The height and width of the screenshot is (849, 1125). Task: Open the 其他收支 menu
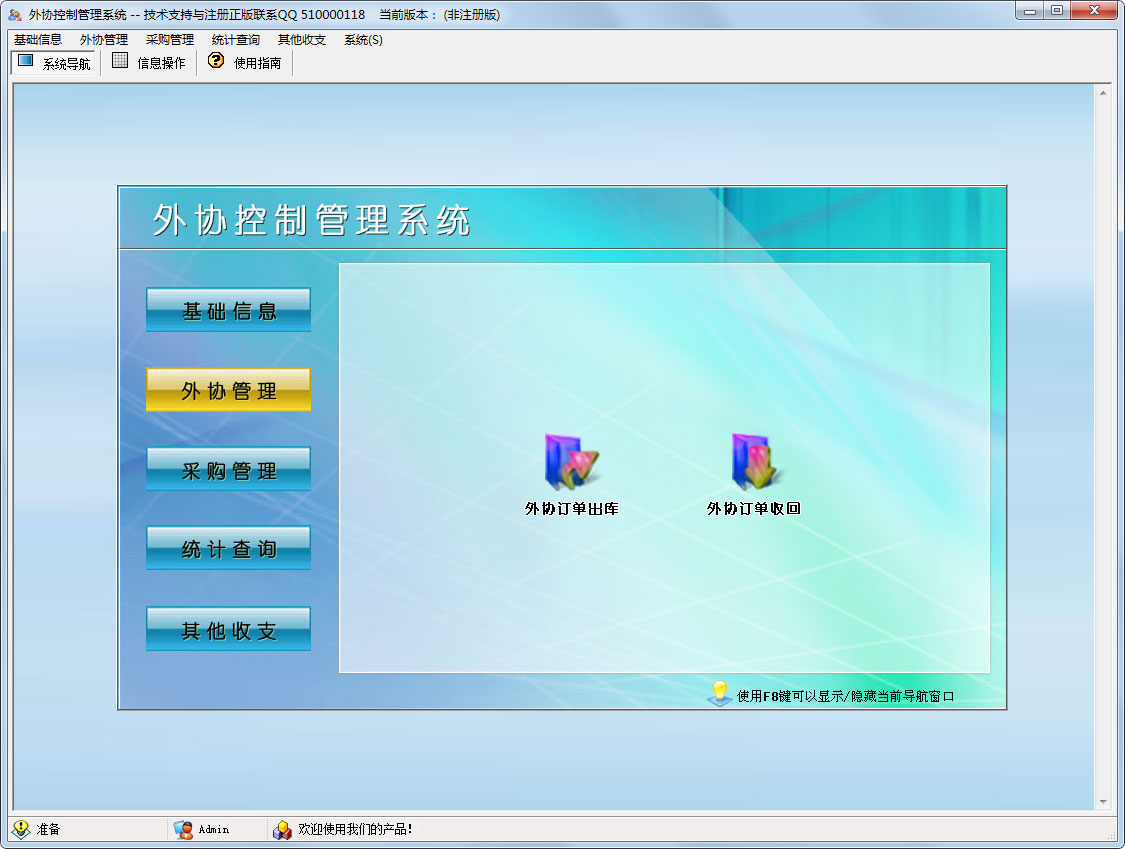(302, 39)
